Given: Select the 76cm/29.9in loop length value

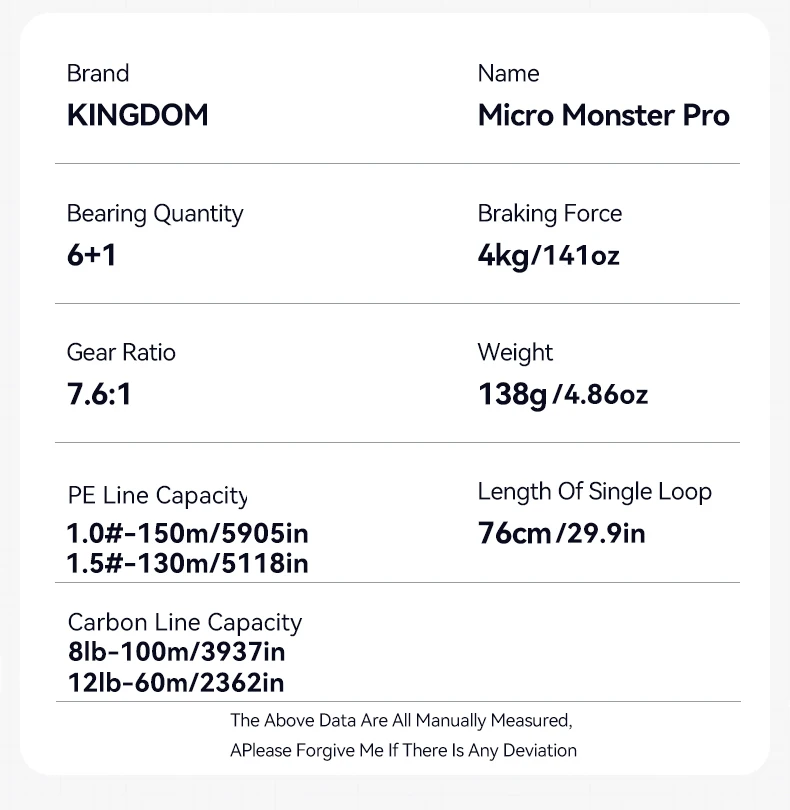Looking at the screenshot, I should [x=561, y=533].
